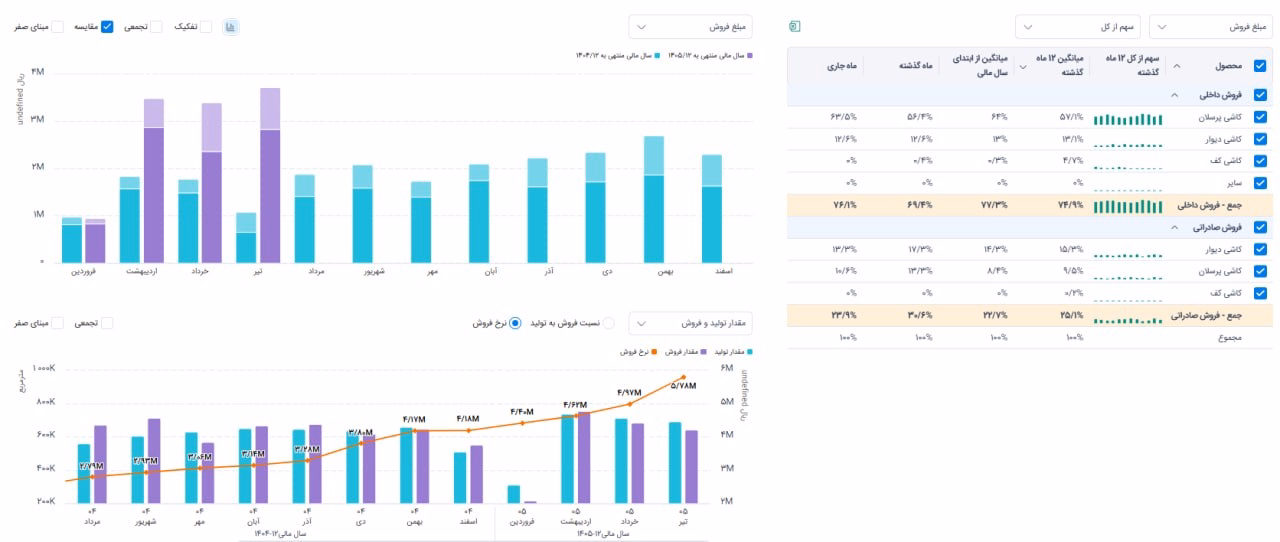Uncheck the سایر row checkbox
This screenshot has height=542, width=1280.
[x=1259, y=183]
